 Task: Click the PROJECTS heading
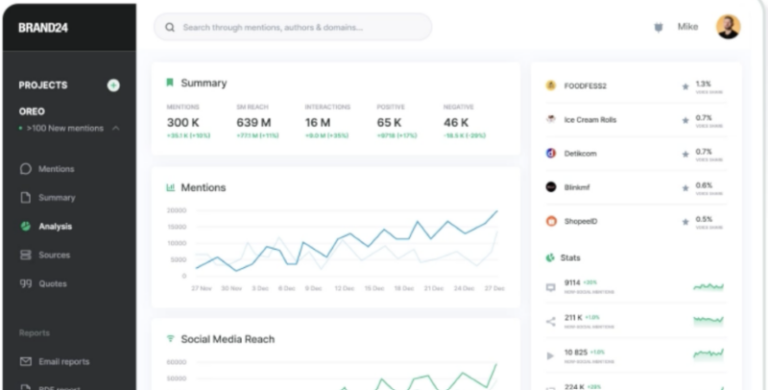tap(43, 85)
